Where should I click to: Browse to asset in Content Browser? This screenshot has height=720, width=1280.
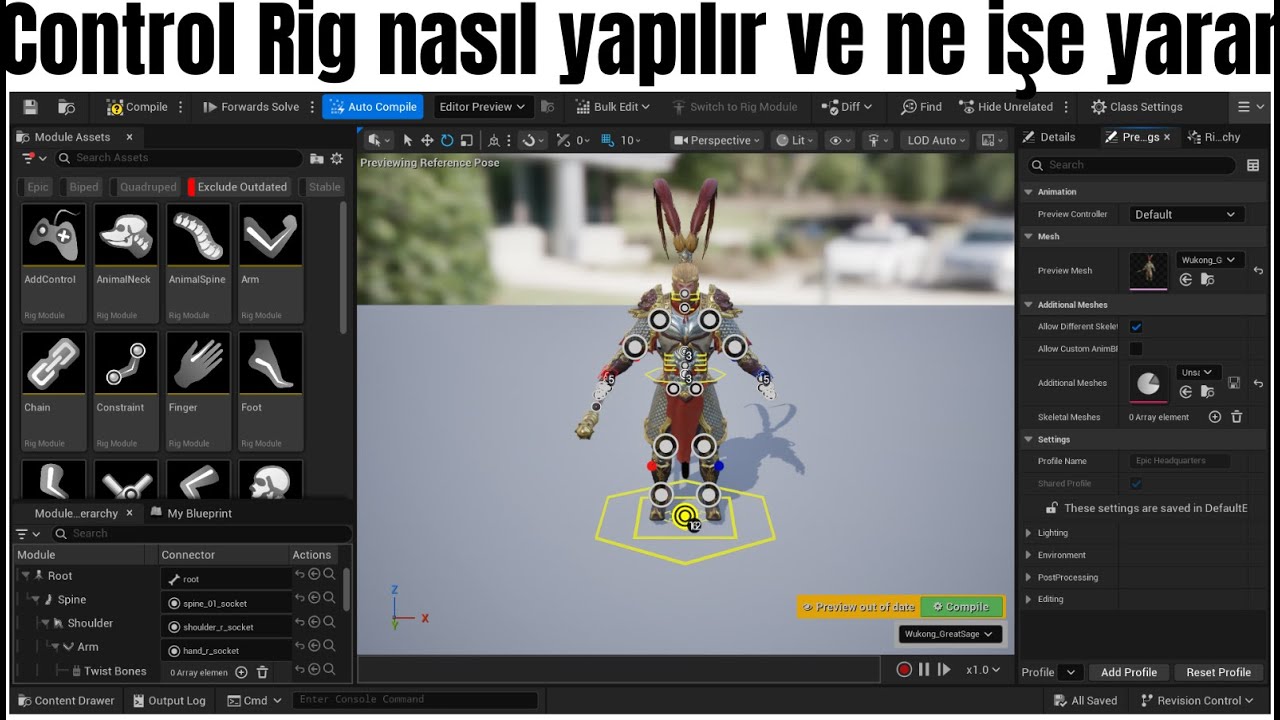(x=66, y=107)
